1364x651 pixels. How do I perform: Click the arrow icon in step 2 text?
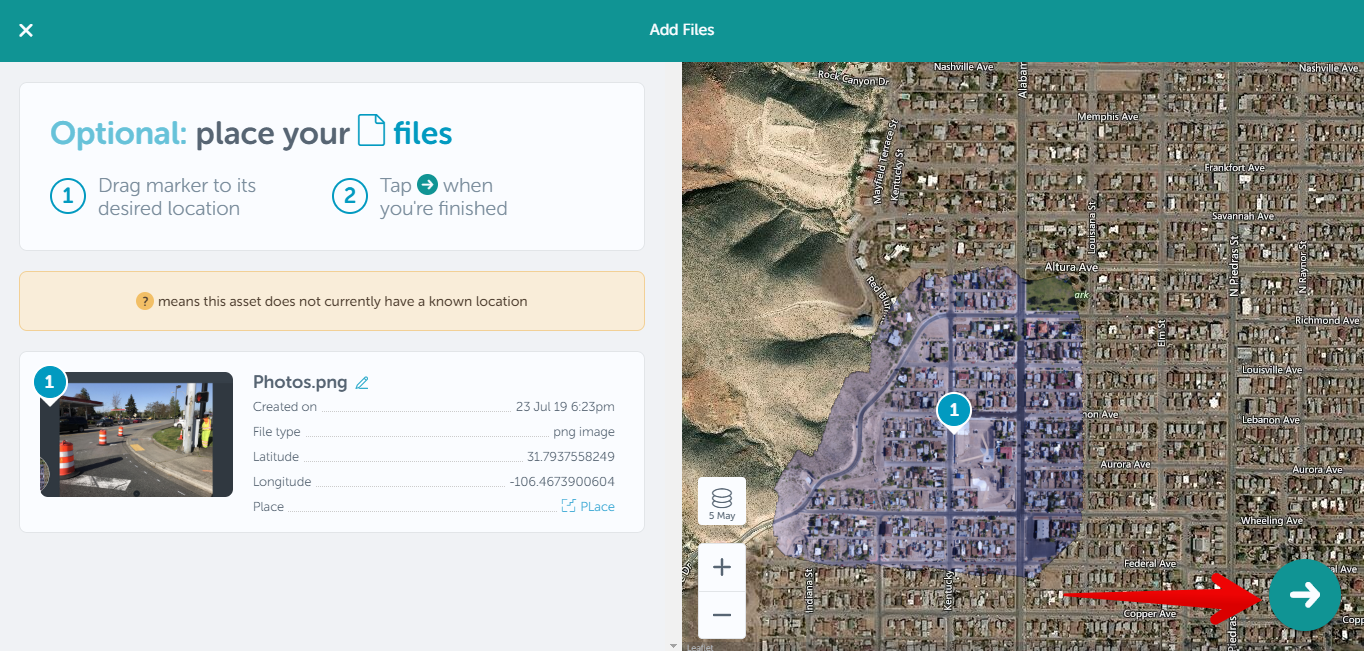(427, 185)
